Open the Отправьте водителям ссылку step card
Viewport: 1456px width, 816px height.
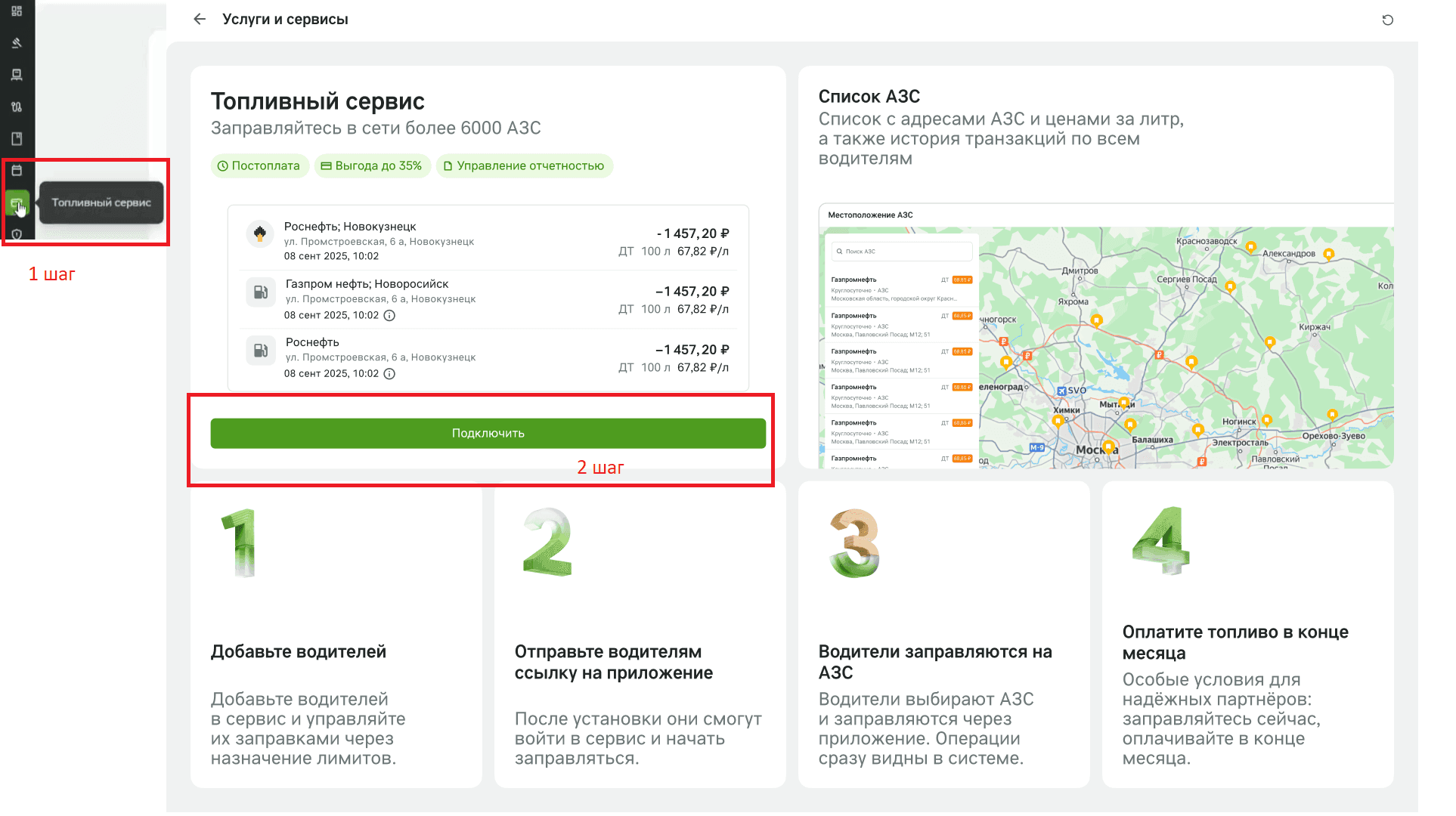pos(640,635)
